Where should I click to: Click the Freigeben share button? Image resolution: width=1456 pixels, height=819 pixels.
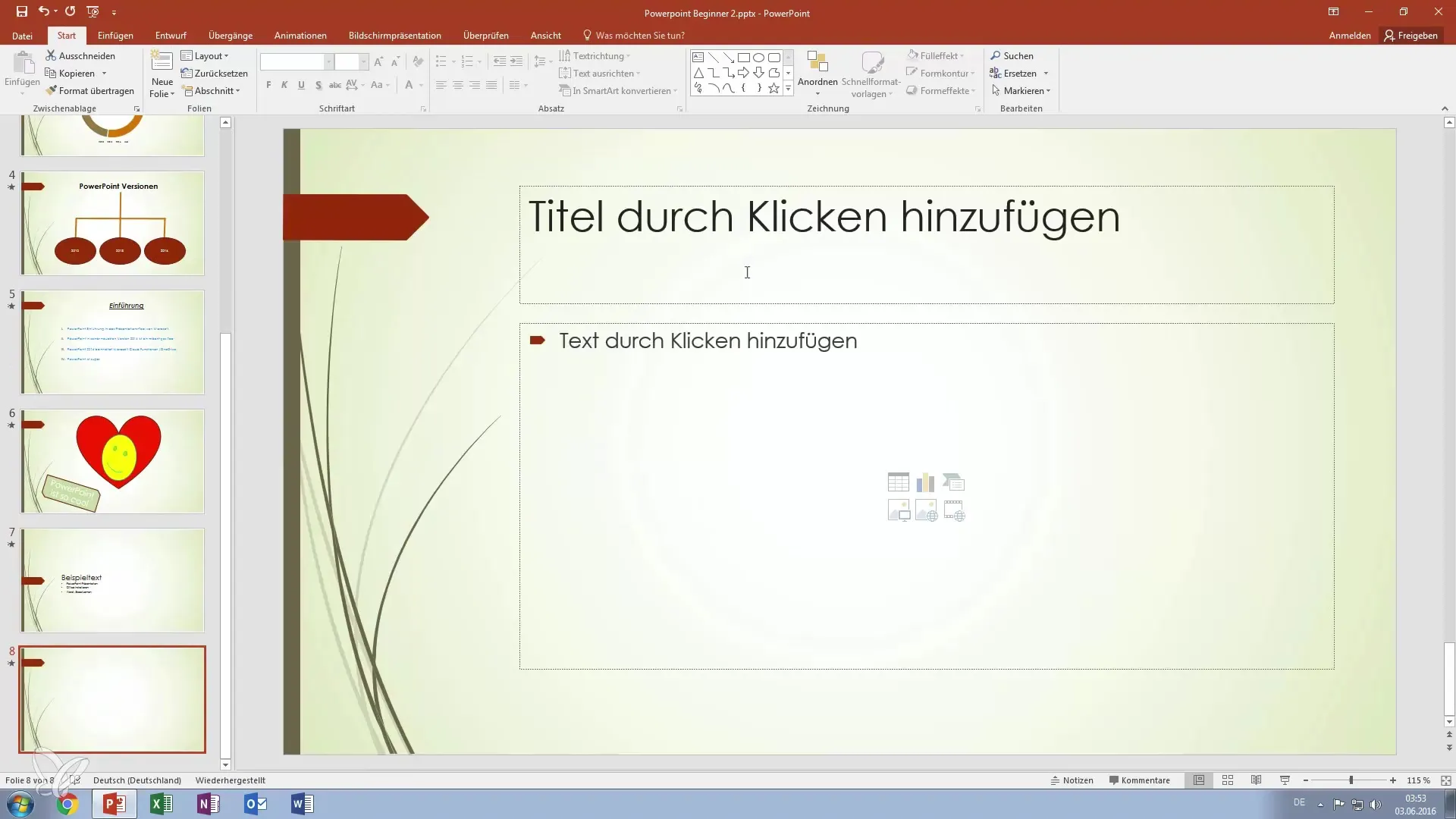pos(1411,36)
